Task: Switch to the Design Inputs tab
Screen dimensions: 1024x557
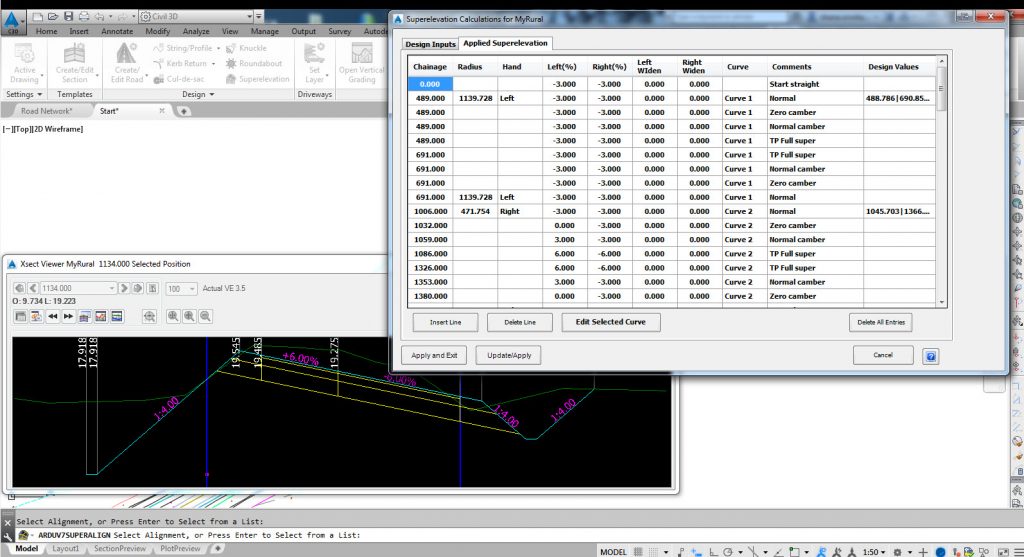Action: [x=430, y=44]
